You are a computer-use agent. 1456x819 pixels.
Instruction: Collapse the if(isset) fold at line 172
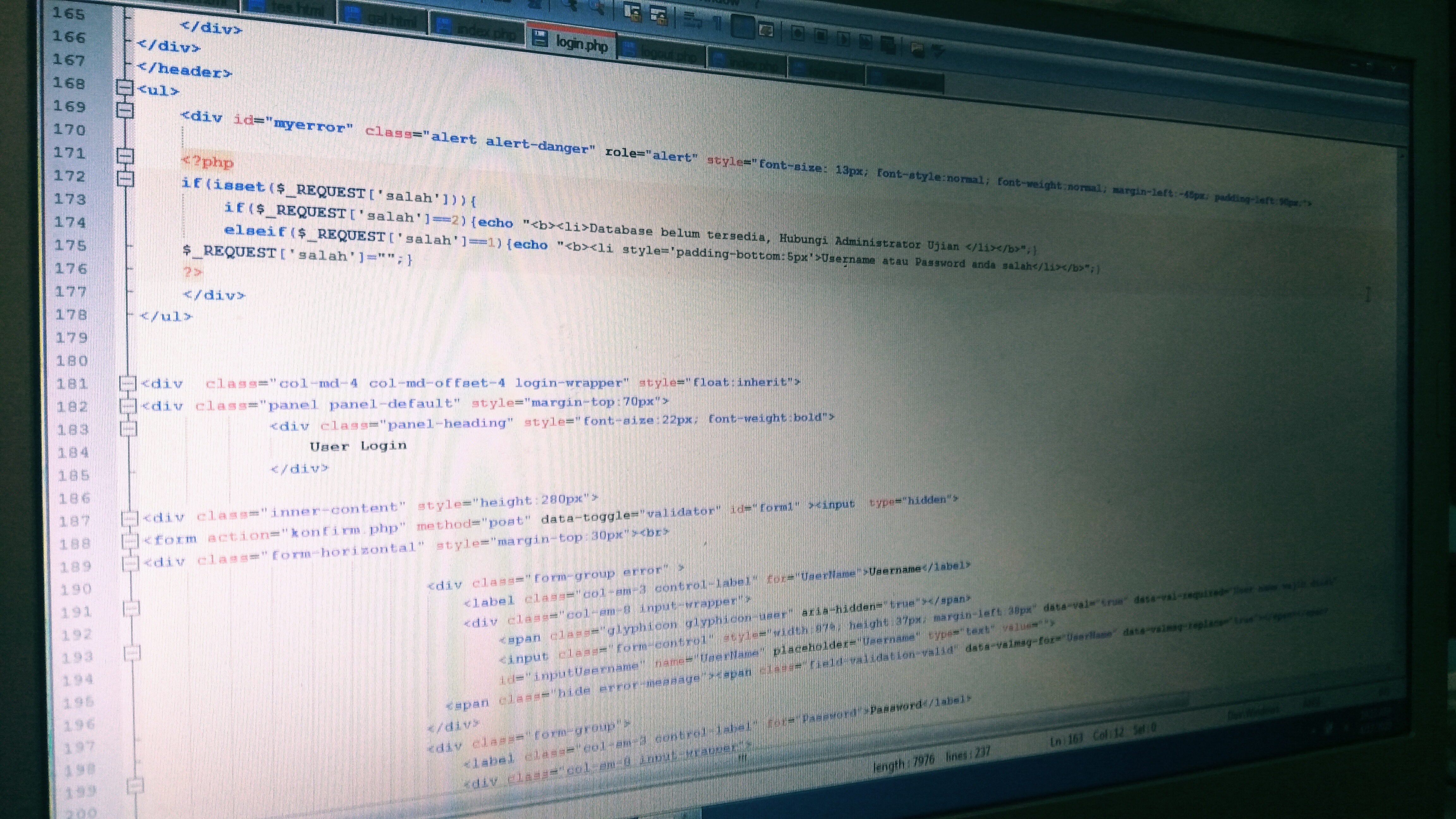click(125, 179)
